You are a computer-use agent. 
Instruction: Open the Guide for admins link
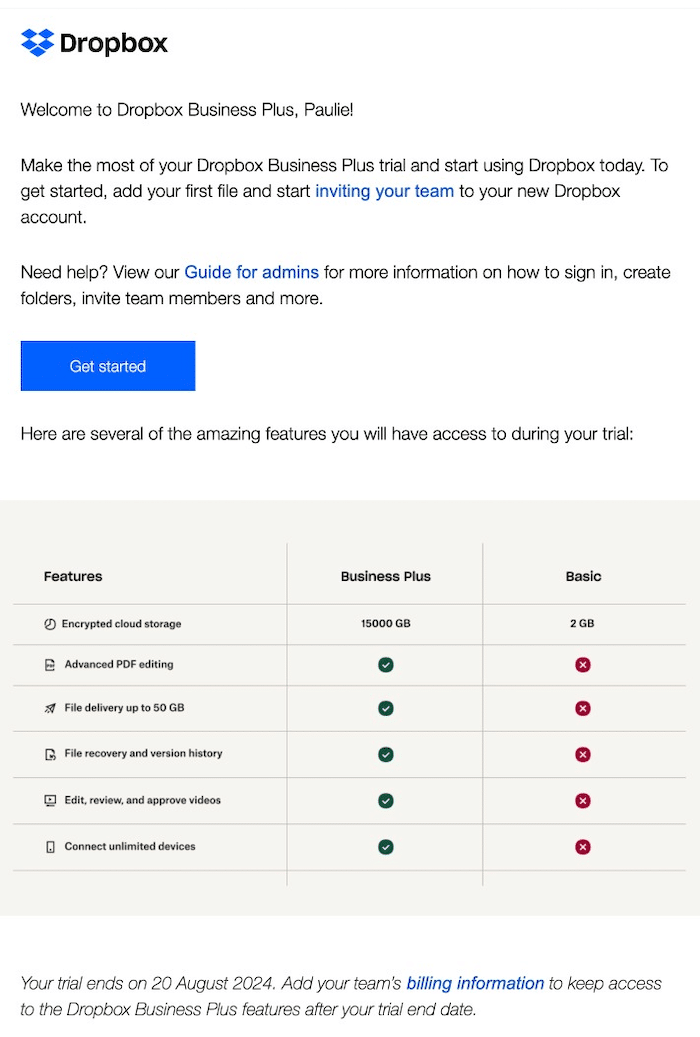pos(251,272)
